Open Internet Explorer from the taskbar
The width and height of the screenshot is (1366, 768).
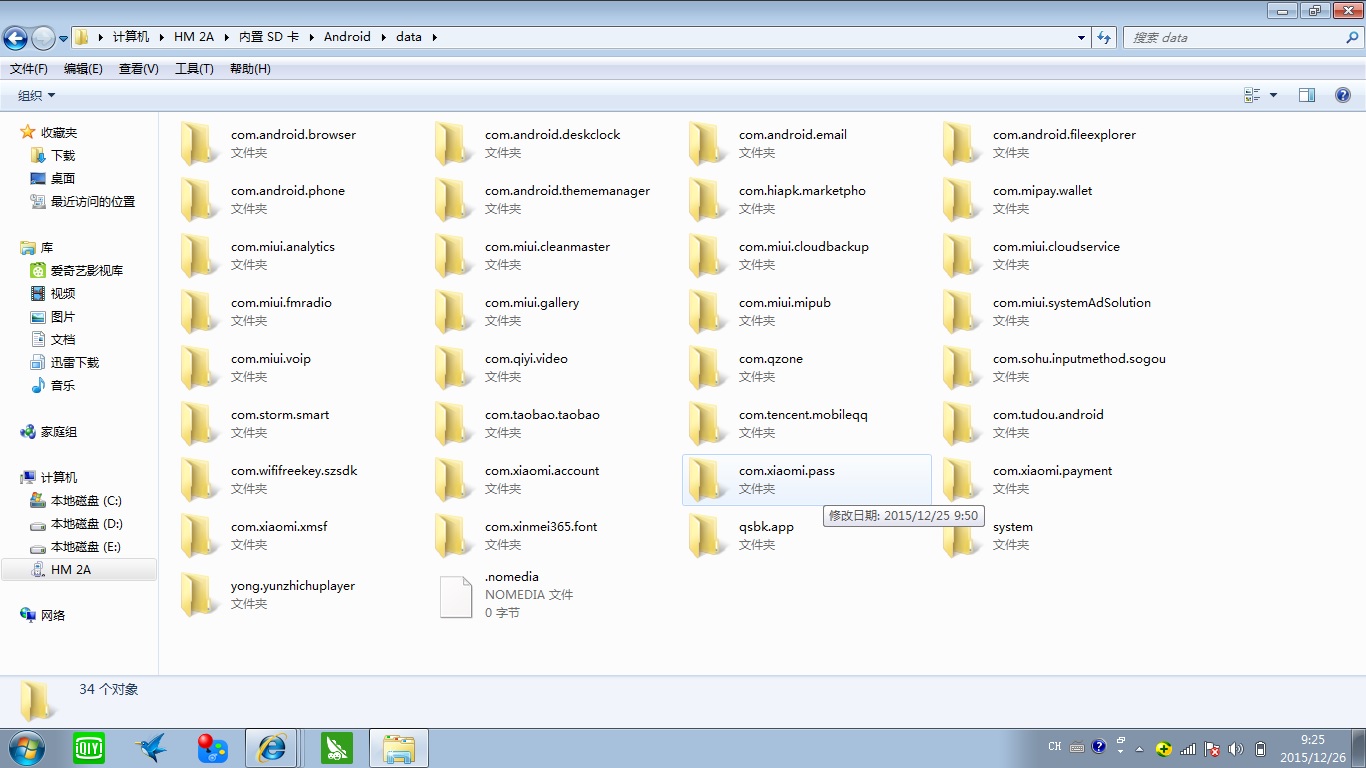click(x=271, y=748)
